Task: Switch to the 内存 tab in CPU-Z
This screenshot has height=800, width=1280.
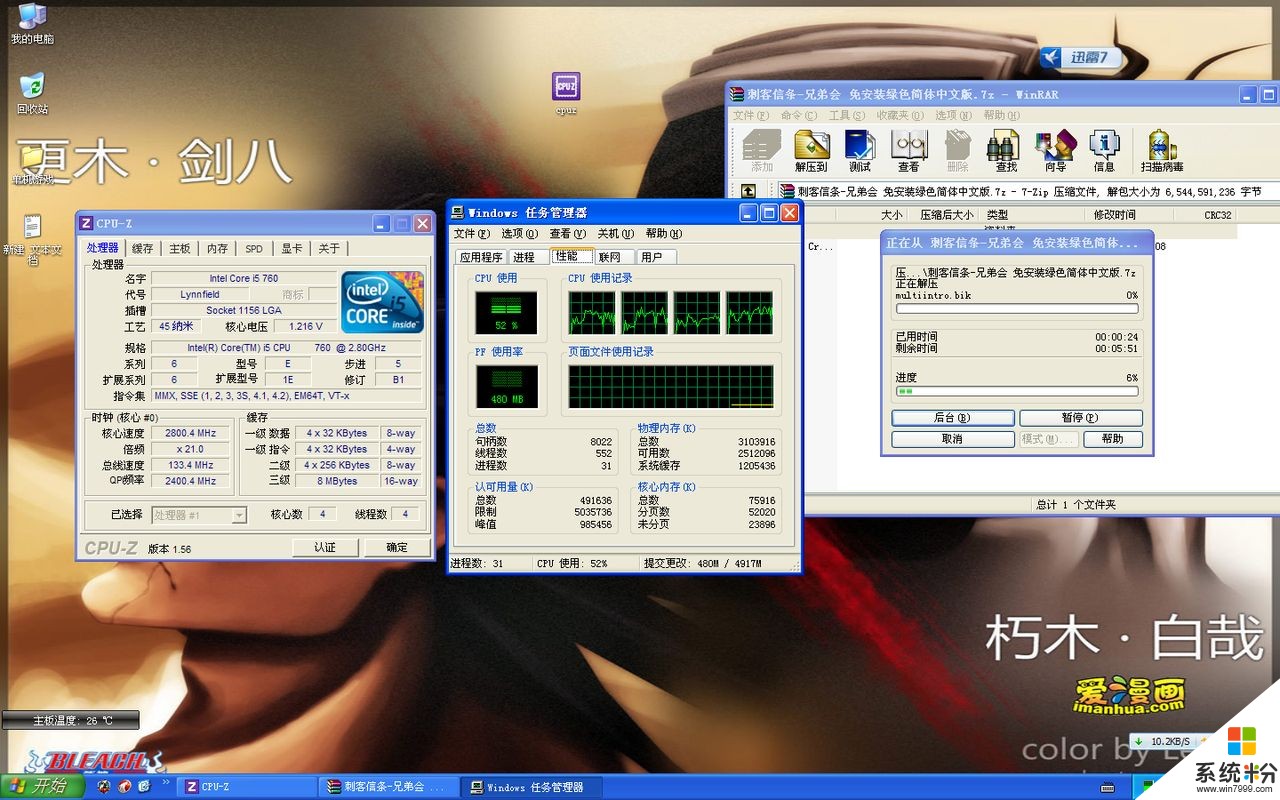Action: [x=217, y=249]
